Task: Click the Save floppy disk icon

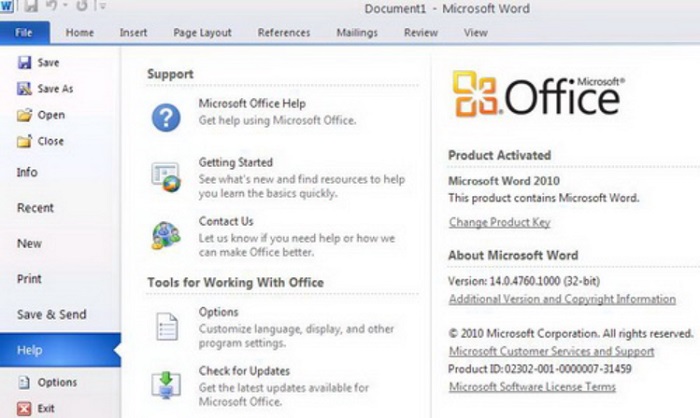Action: 24,62
